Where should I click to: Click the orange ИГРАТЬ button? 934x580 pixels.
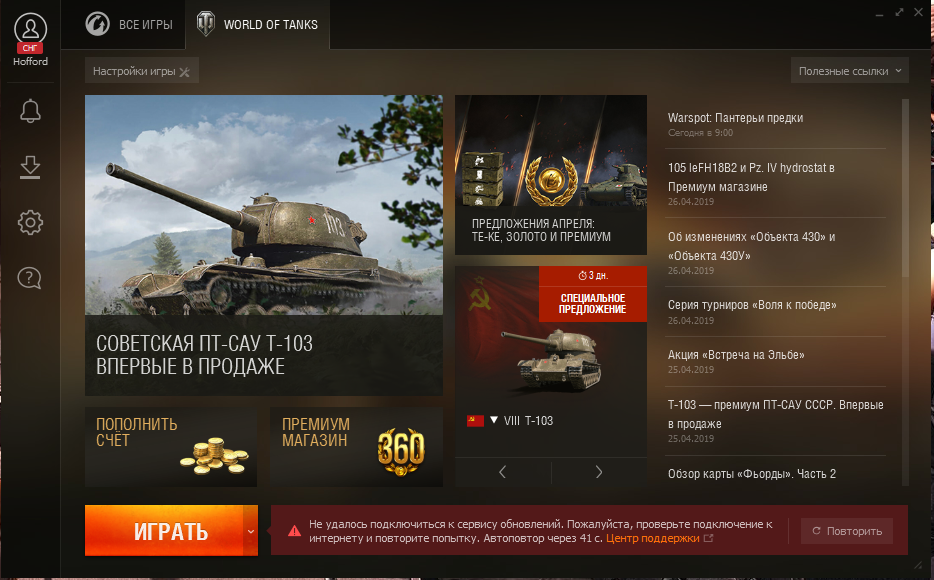click(164, 531)
